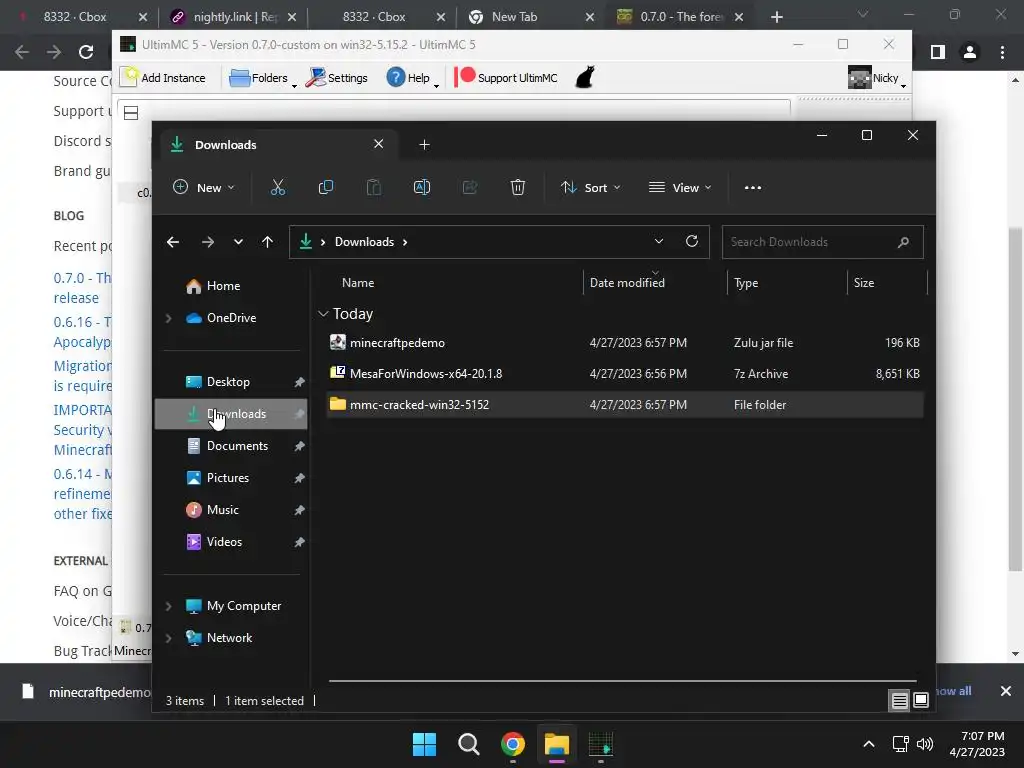Open Settings in the UltimMC toolbar
Viewport: 1024px width, 768px height.
click(x=337, y=78)
